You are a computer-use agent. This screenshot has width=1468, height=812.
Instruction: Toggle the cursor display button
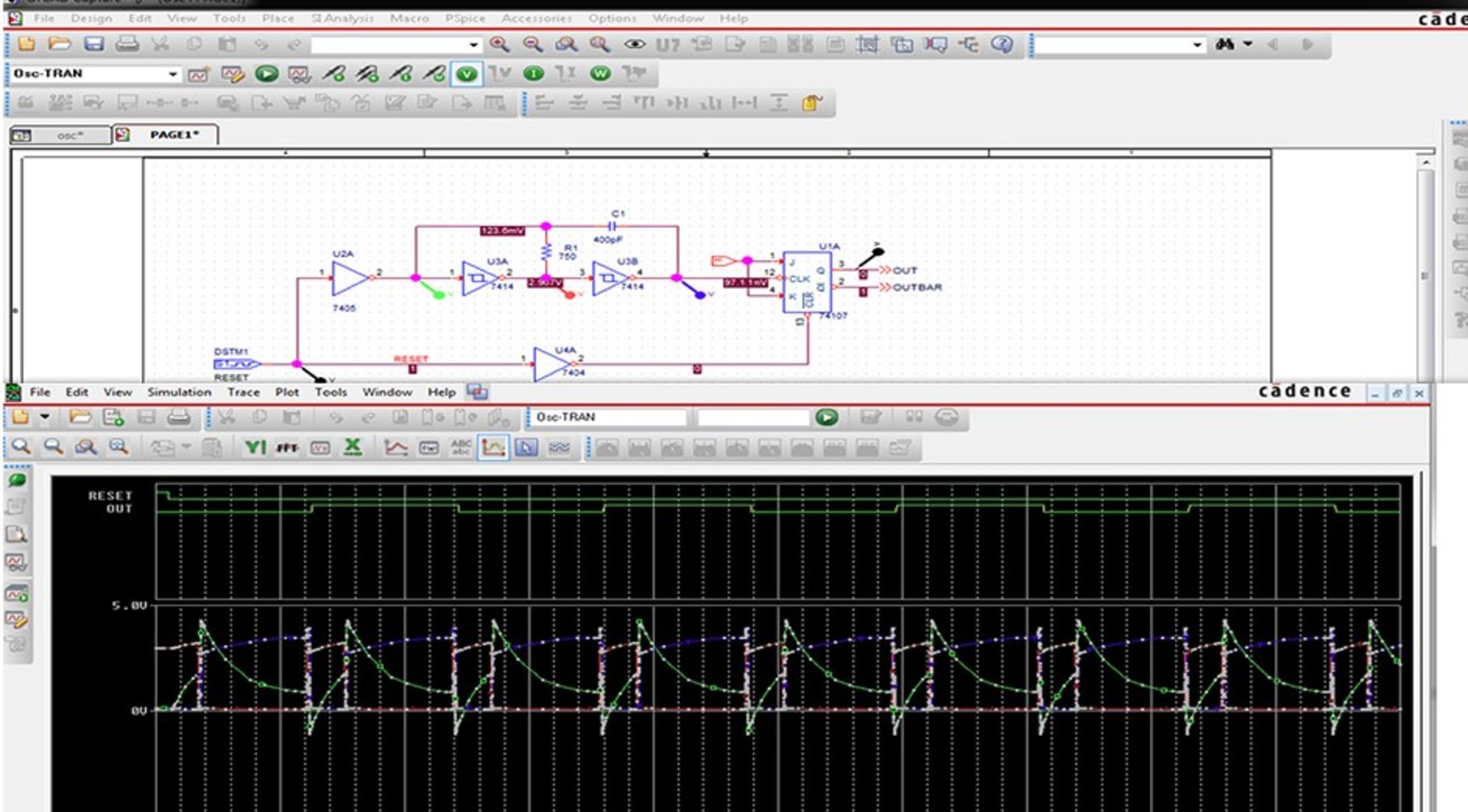pos(526,447)
